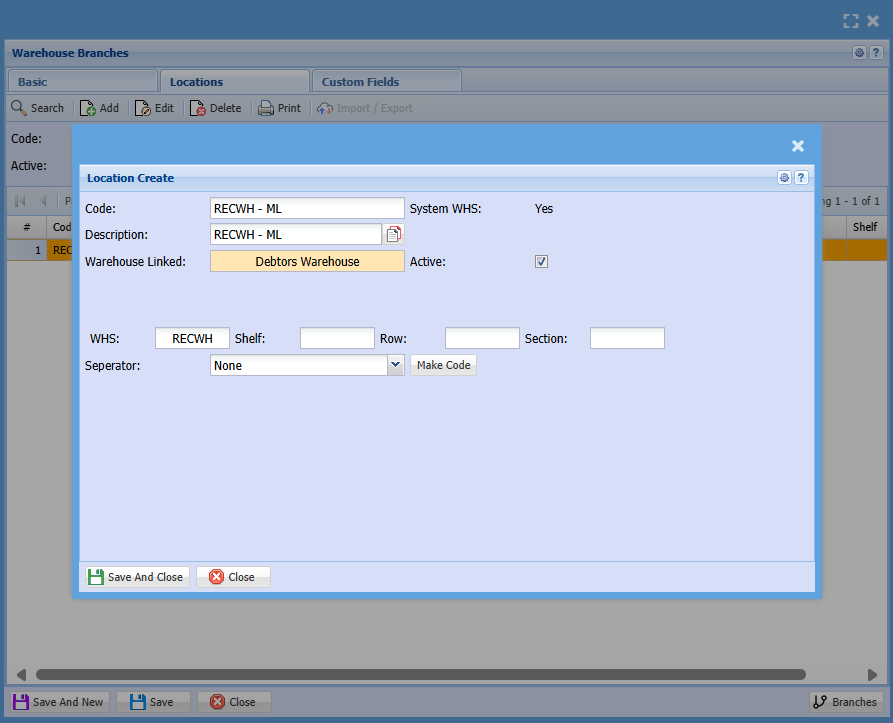Expand the Seperator dropdown
The width and height of the screenshot is (893, 723).
pos(395,366)
